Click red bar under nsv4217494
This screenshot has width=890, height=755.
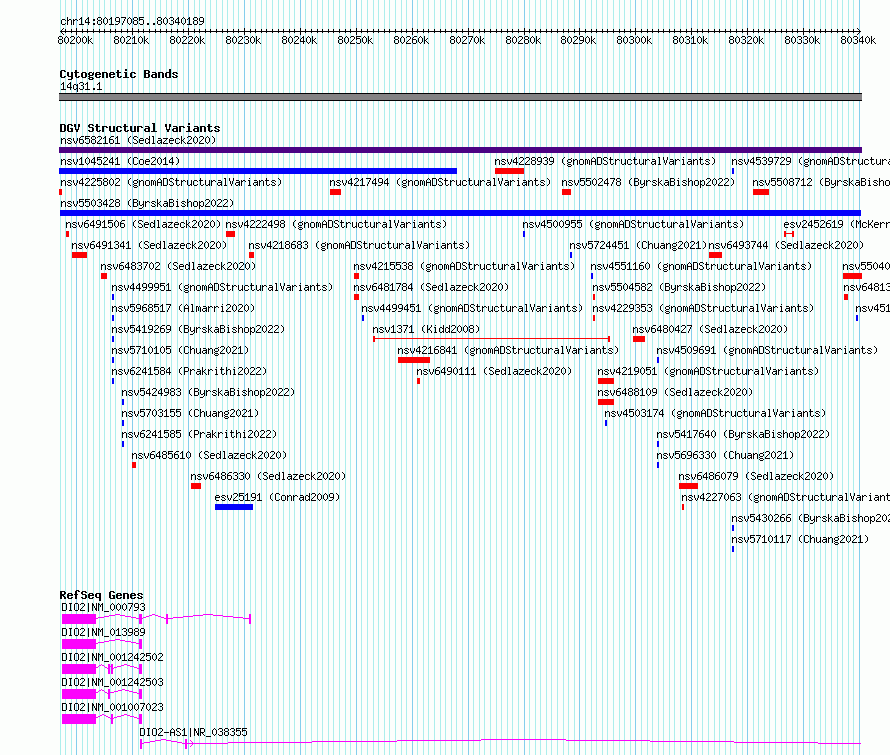(335, 192)
